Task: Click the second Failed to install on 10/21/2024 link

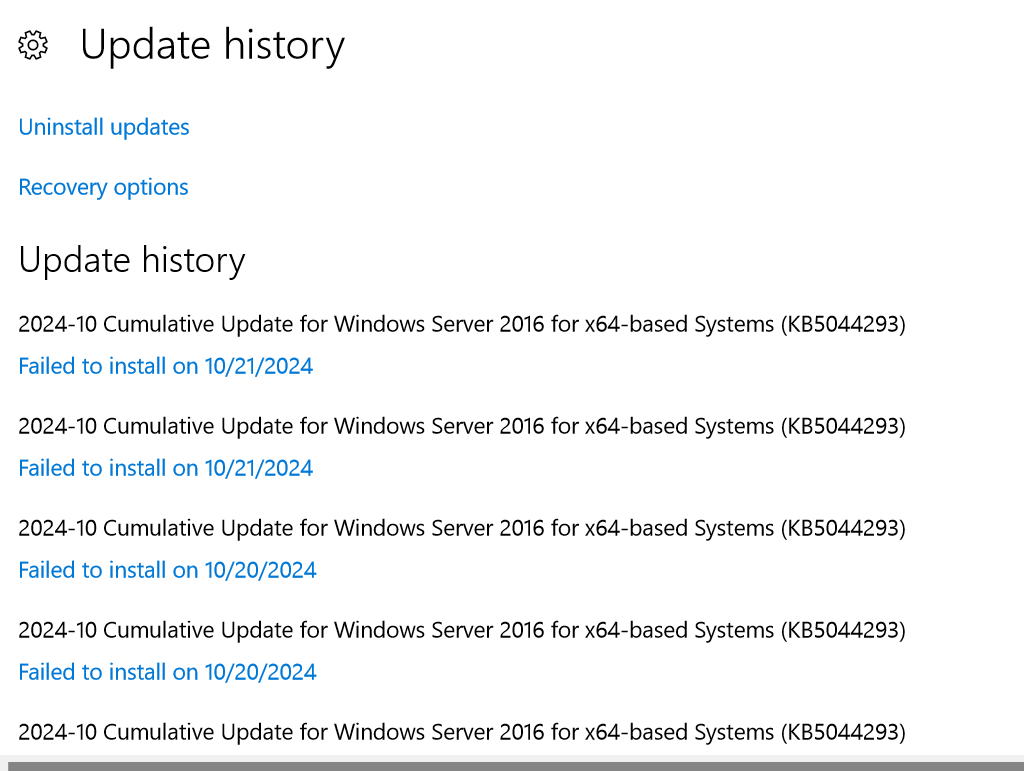Action: [x=165, y=468]
